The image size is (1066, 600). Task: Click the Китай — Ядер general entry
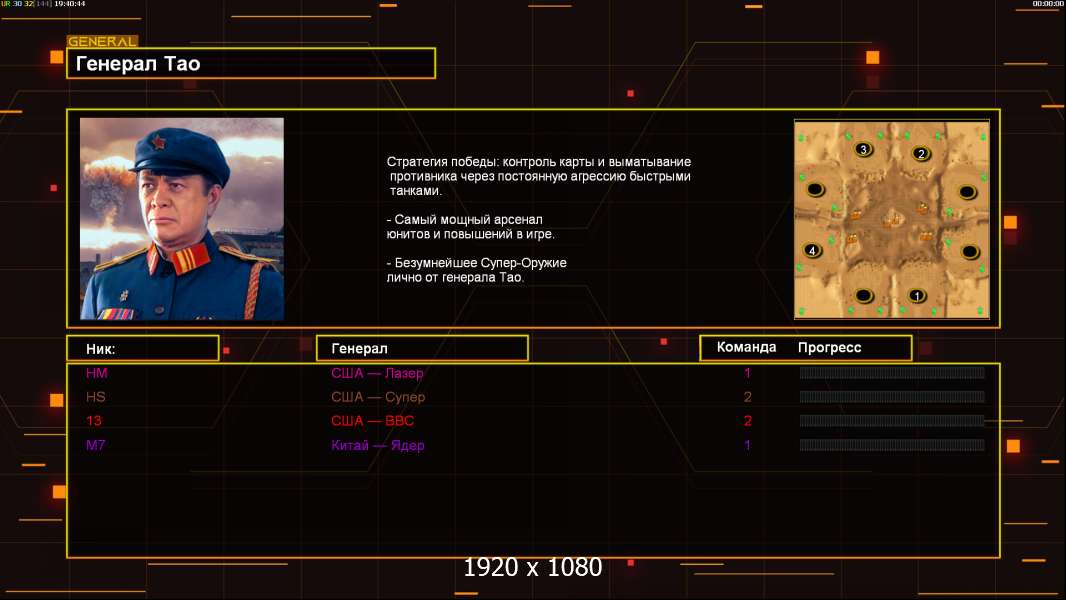click(x=378, y=445)
